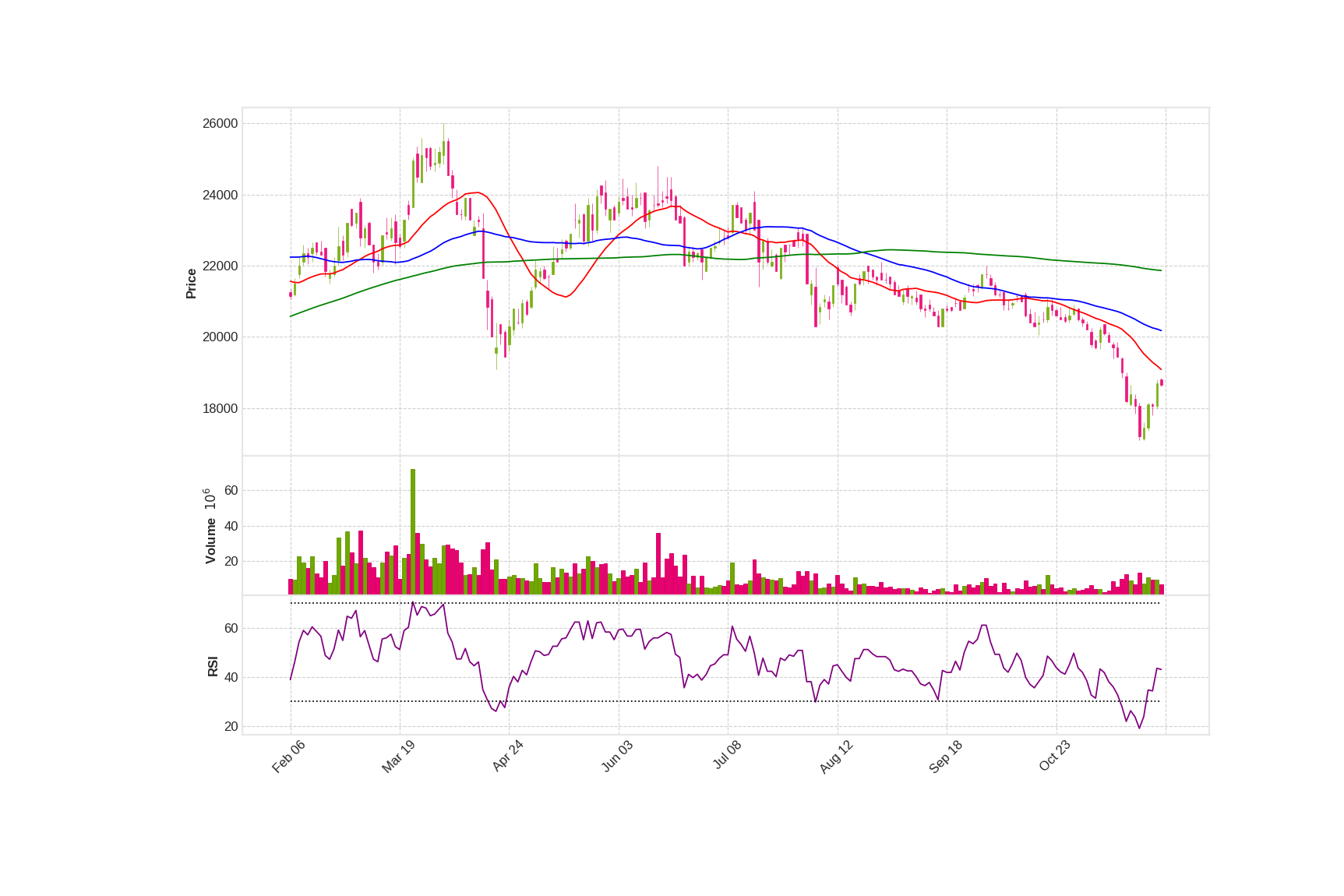Click the 18000 price axis label

[x=220, y=409]
